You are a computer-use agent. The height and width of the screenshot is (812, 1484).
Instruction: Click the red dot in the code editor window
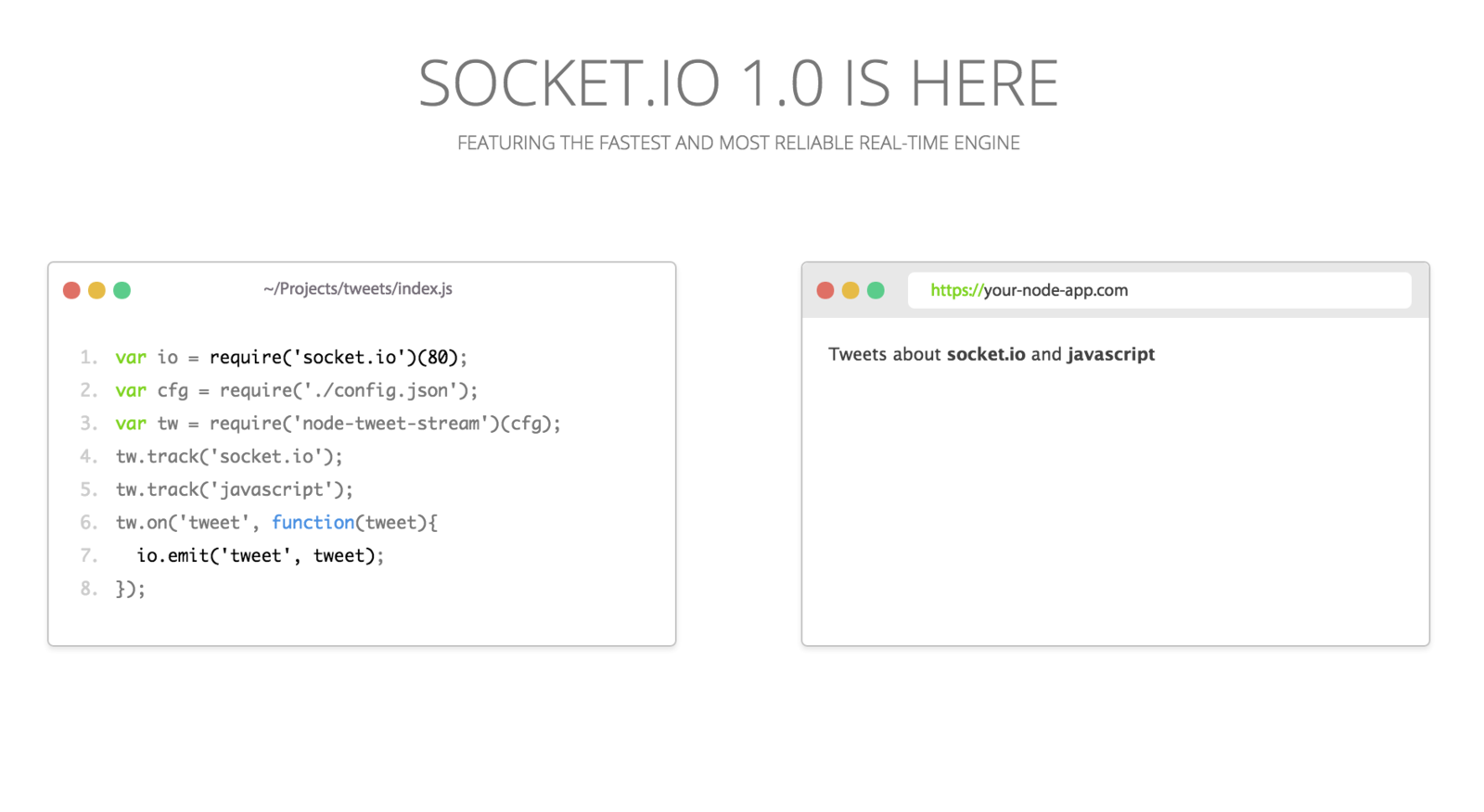[x=71, y=290]
